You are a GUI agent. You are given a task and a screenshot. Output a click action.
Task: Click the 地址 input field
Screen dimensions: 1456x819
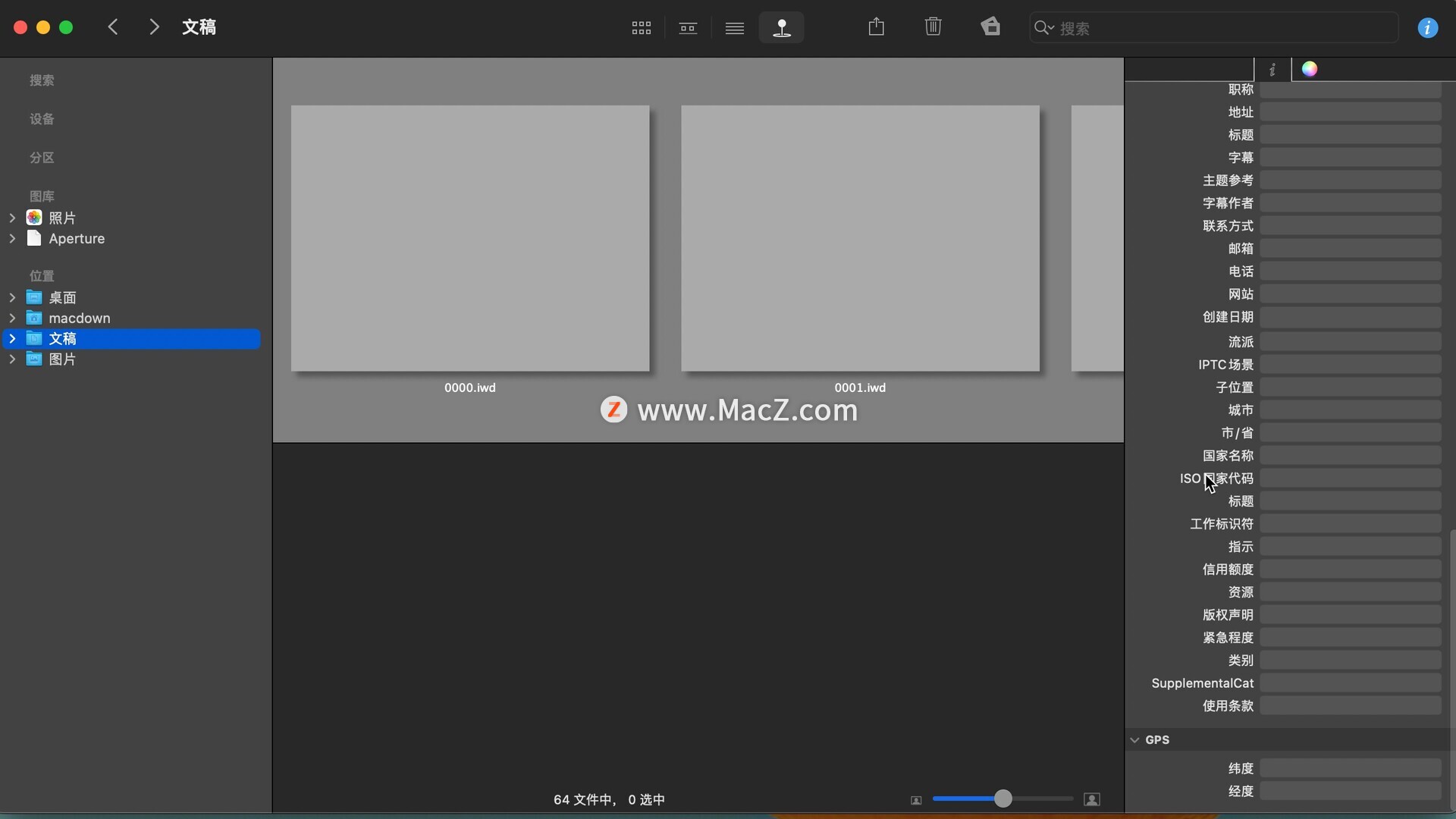coord(1351,111)
